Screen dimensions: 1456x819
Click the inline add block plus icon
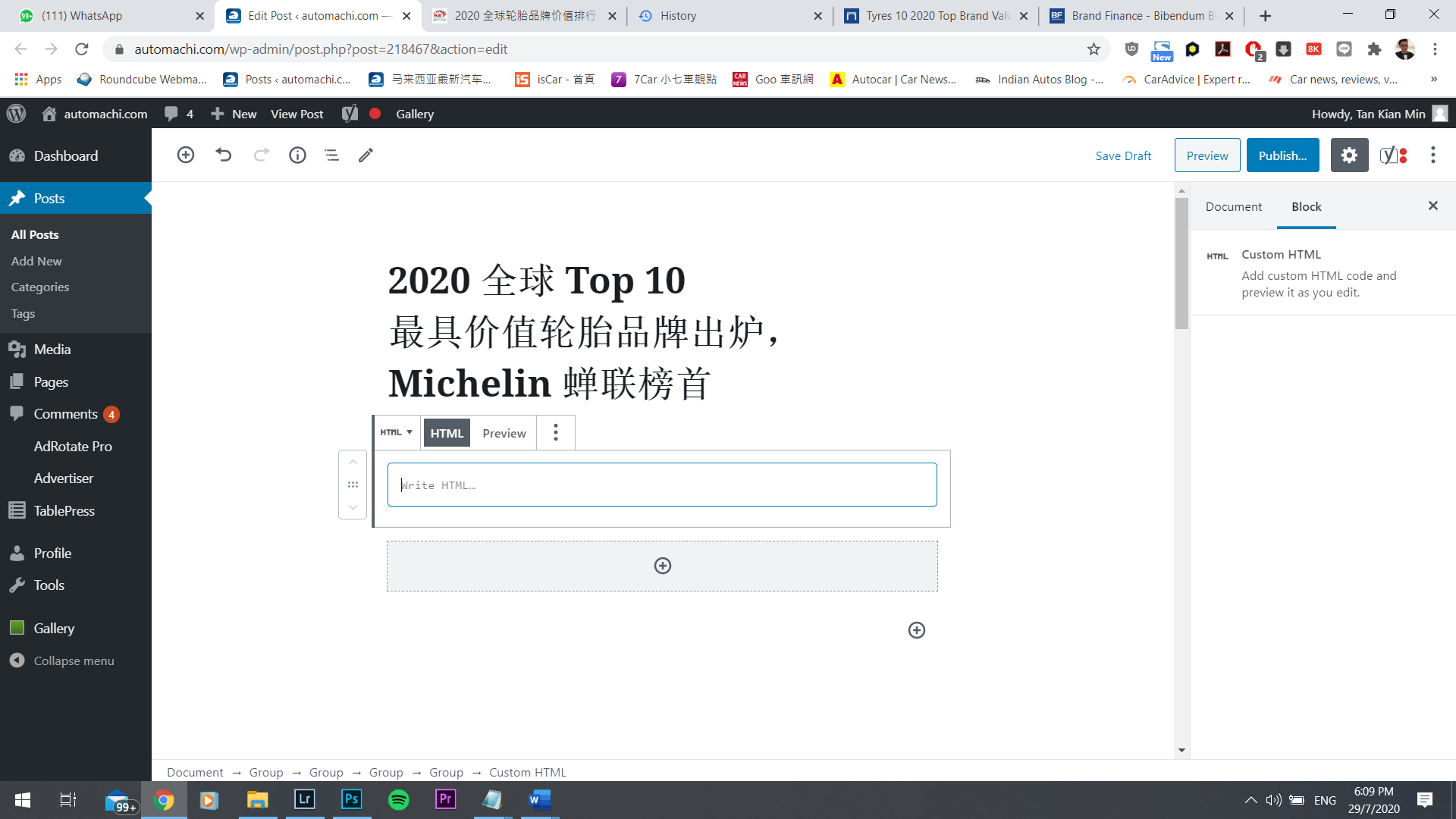coord(916,630)
